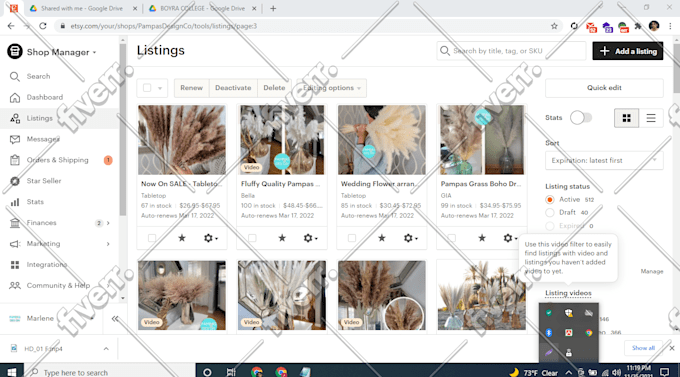Switch to BOYRA COLLEGE Drive tab
The width and height of the screenshot is (680, 377).
202,8
